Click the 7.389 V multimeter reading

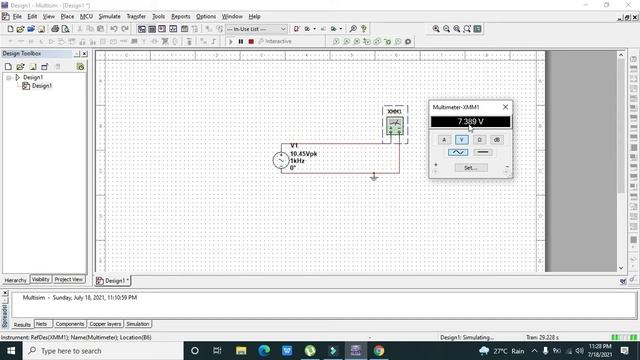tap(471, 122)
